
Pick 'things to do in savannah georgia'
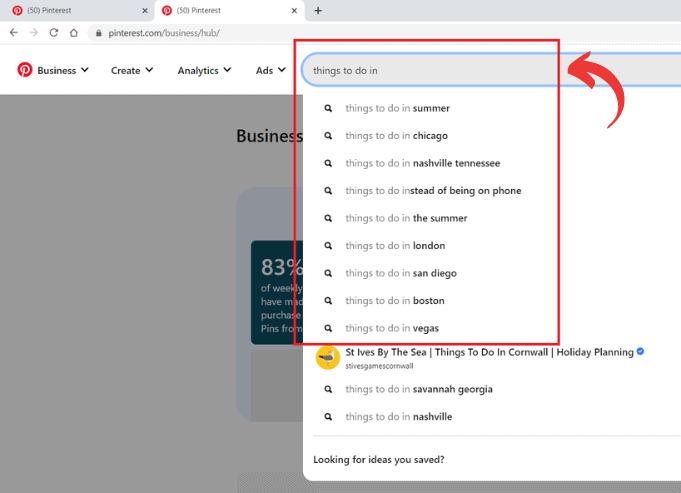[419, 389]
